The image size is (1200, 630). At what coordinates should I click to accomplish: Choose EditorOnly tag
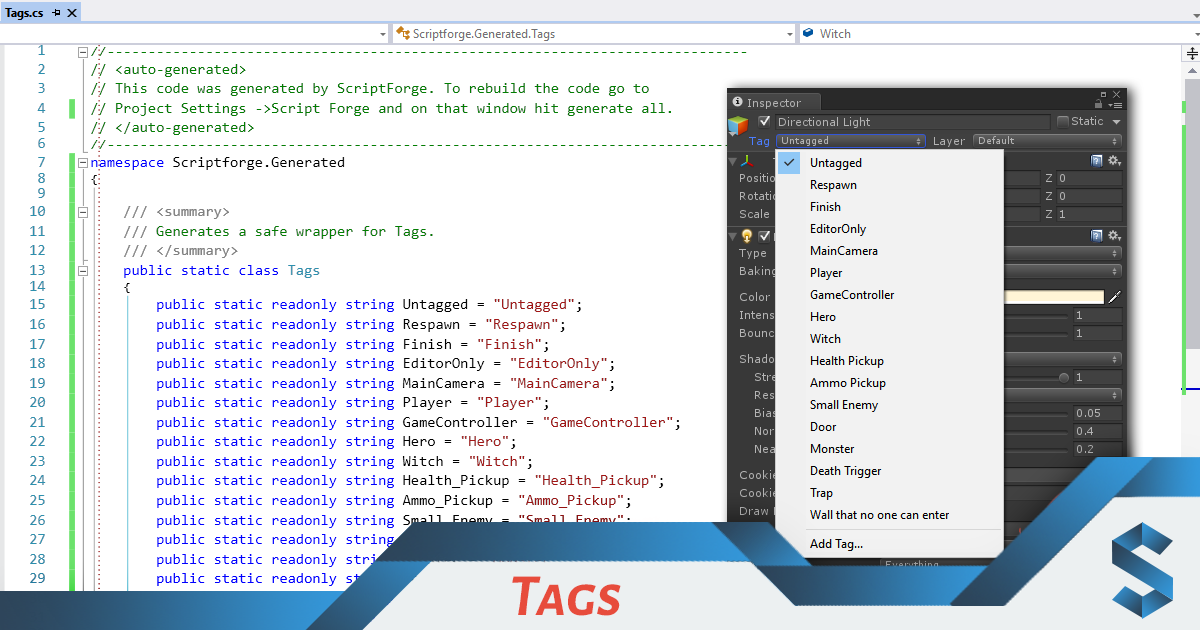coord(889,229)
